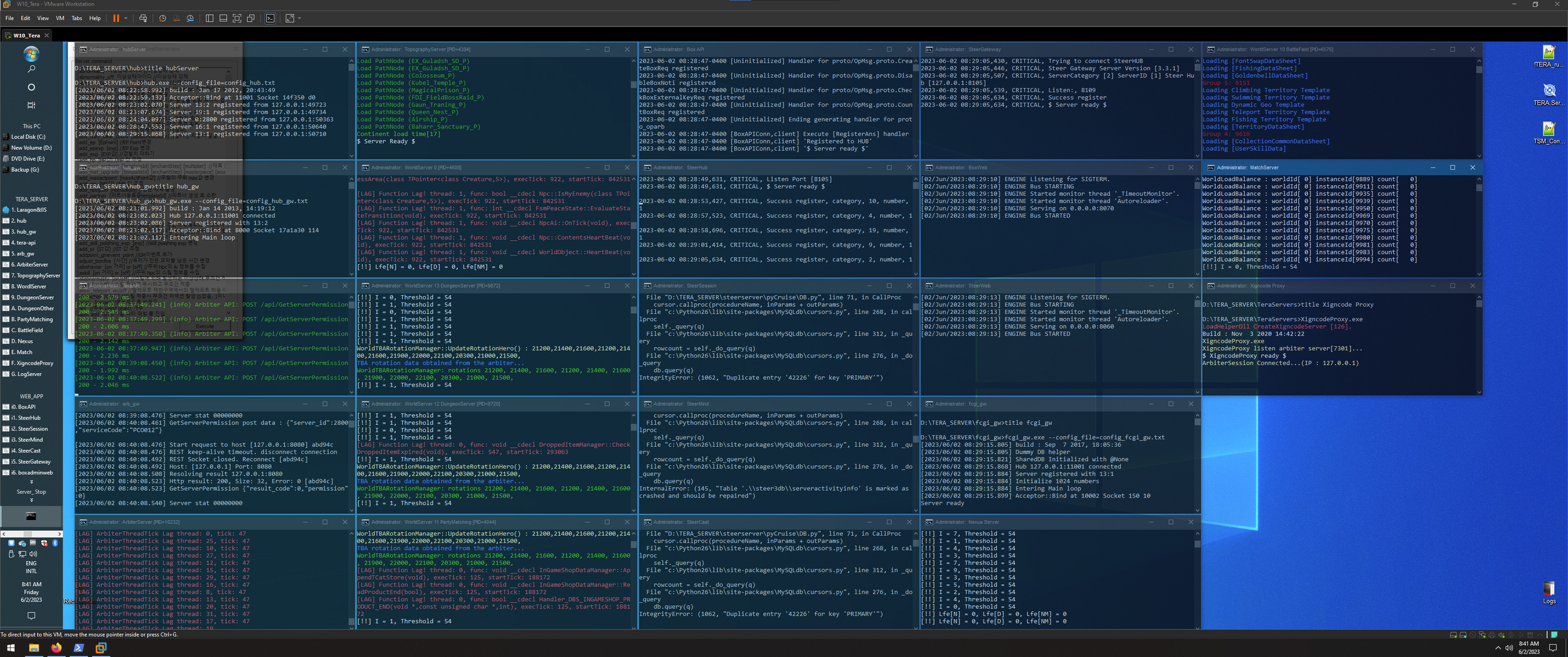The width and height of the screenshot is (1568, 657).
Task: Open the Logs desktop icon
Action: click(x=1549, y=592)
